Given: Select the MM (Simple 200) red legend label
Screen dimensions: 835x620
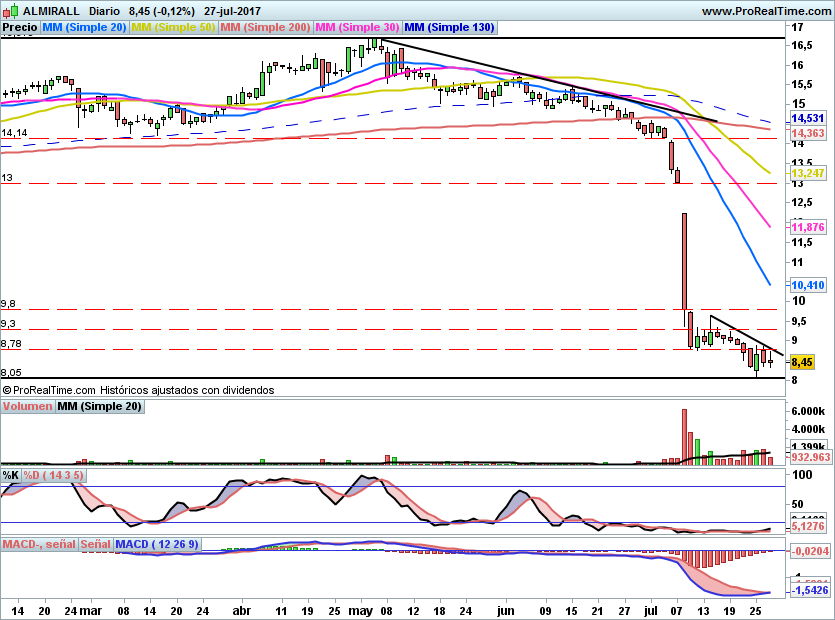Looking at the screenshot, I should (265, 27).
